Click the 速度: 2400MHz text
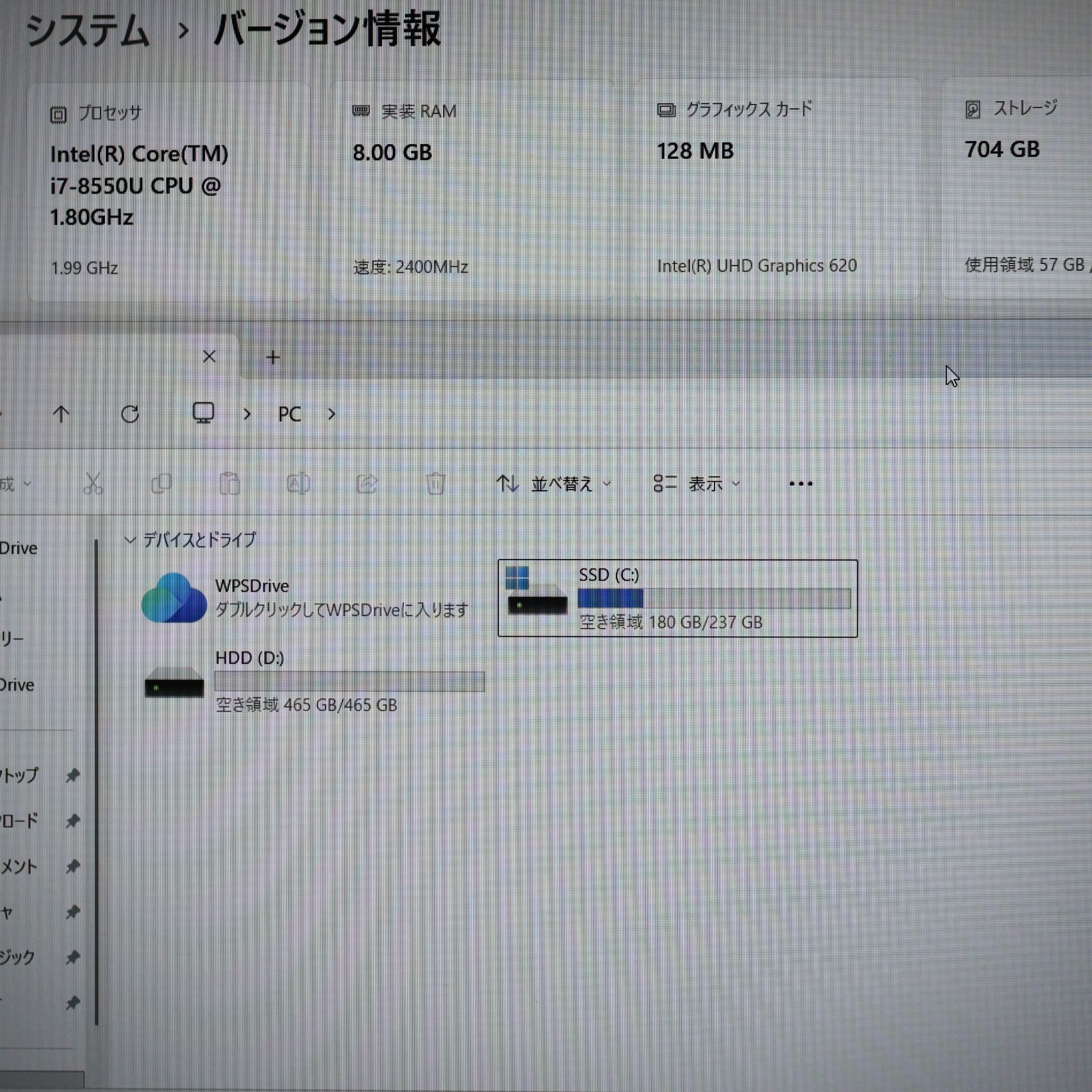This screenshot has height=1092, width=1092. coord(411,267)
